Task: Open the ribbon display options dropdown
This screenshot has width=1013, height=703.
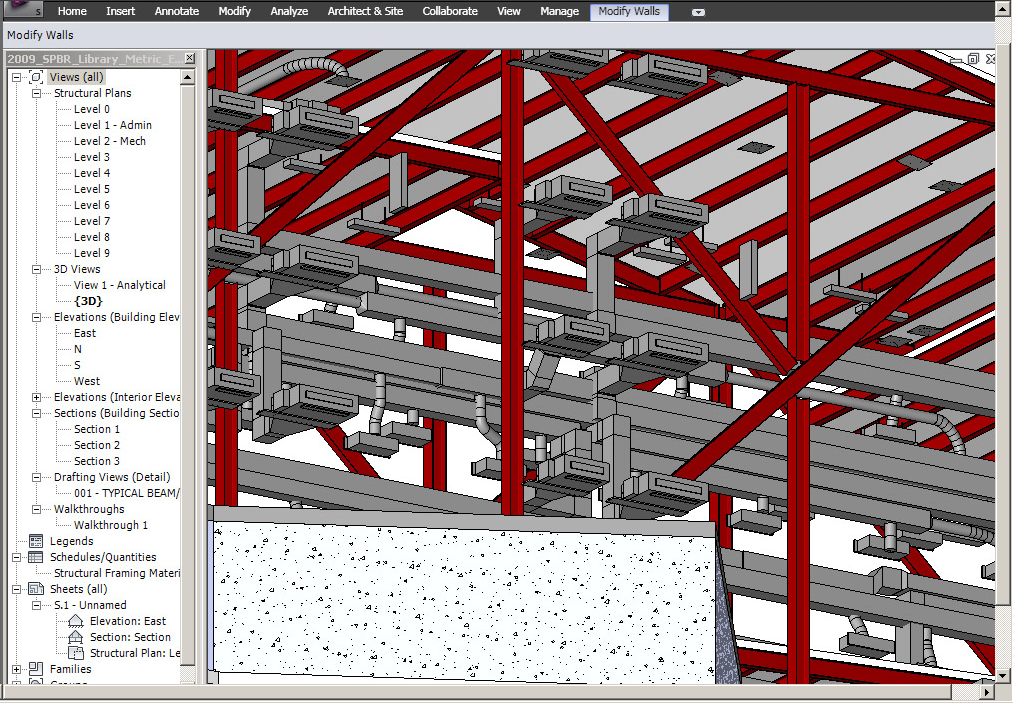Action: (698, 12)
